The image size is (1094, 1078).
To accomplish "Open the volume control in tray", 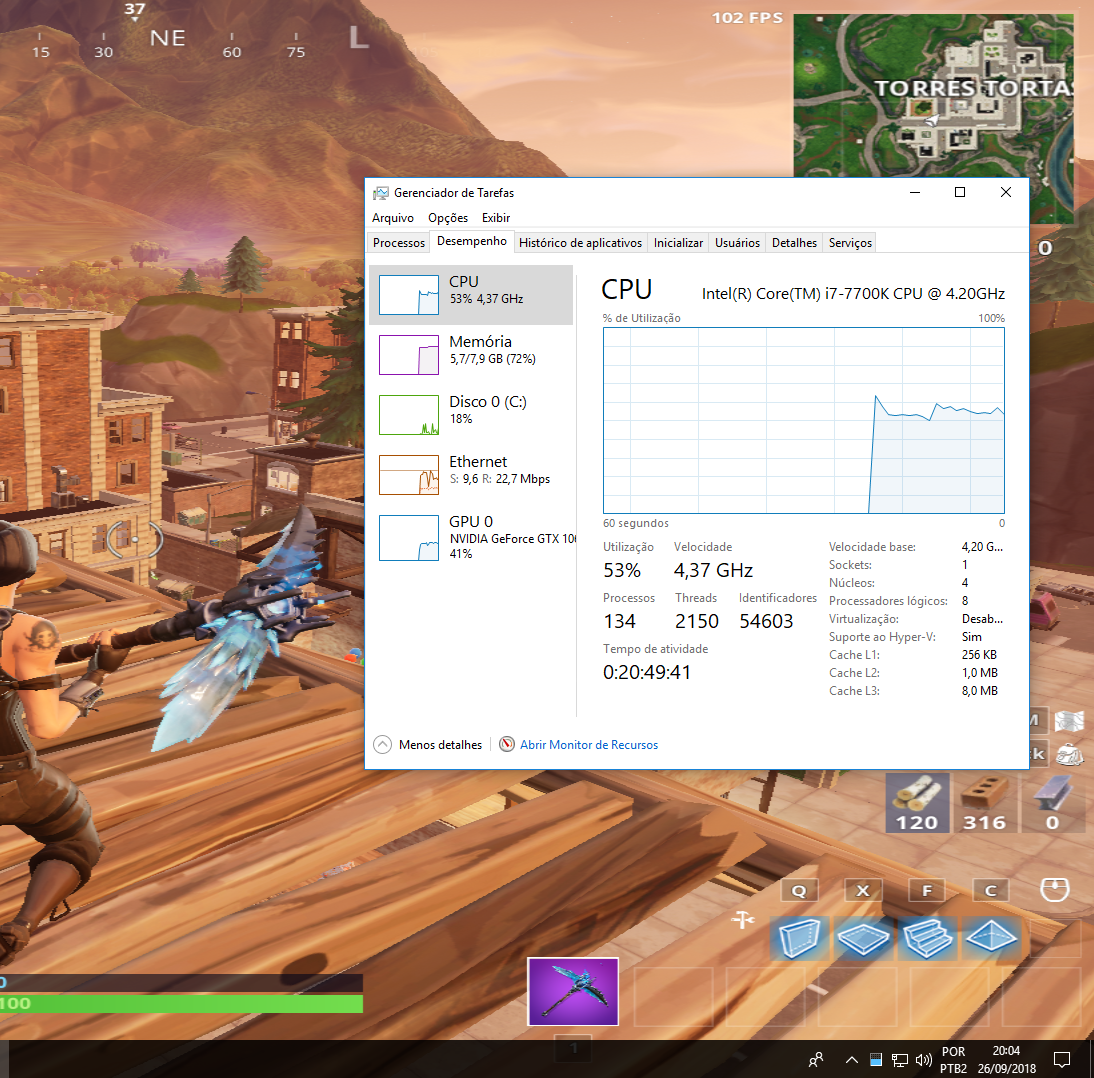I will (x=924, y=1060).
